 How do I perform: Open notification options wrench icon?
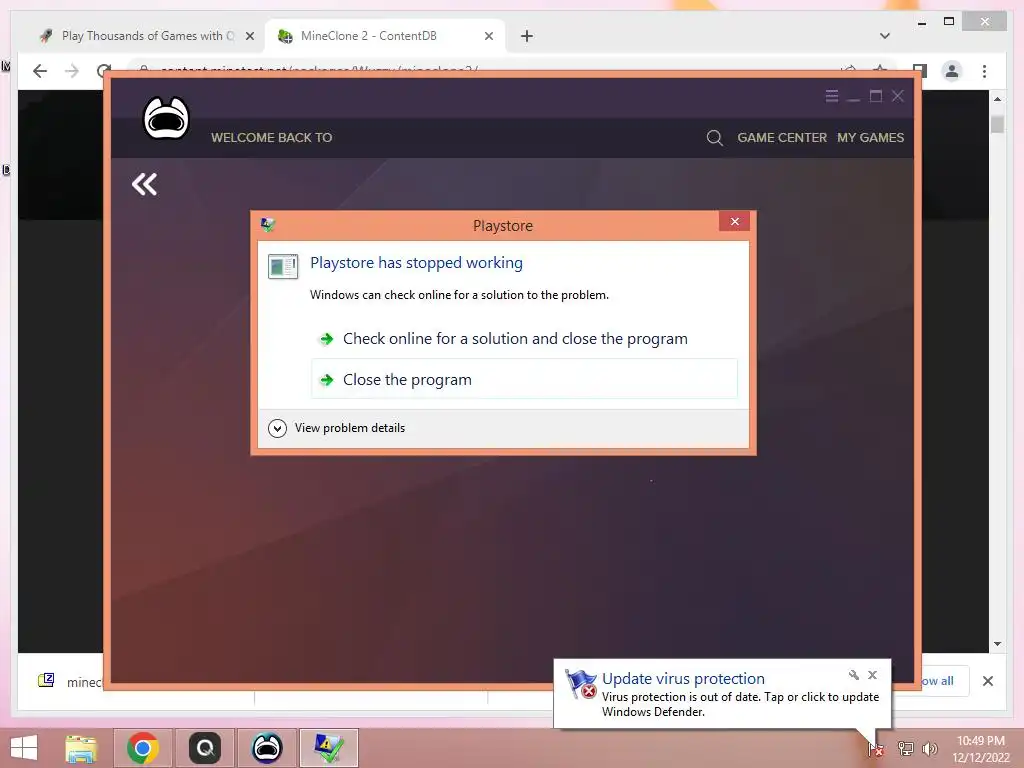pos(854,675)
